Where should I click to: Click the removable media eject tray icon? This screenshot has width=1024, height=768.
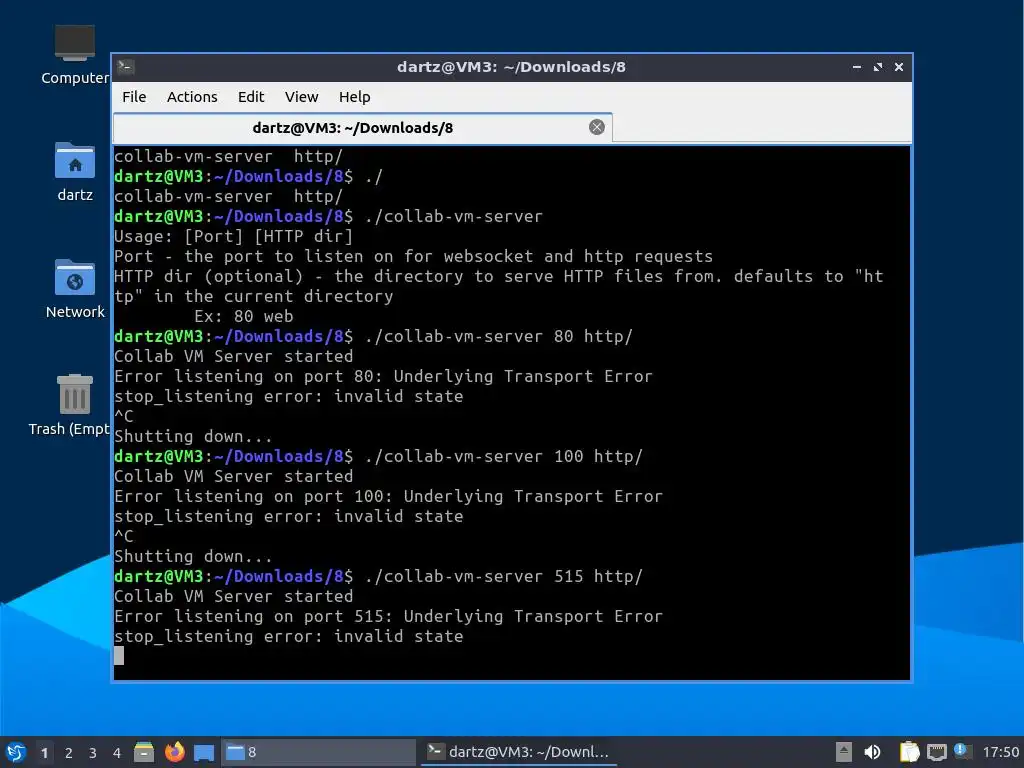(843, 752)
